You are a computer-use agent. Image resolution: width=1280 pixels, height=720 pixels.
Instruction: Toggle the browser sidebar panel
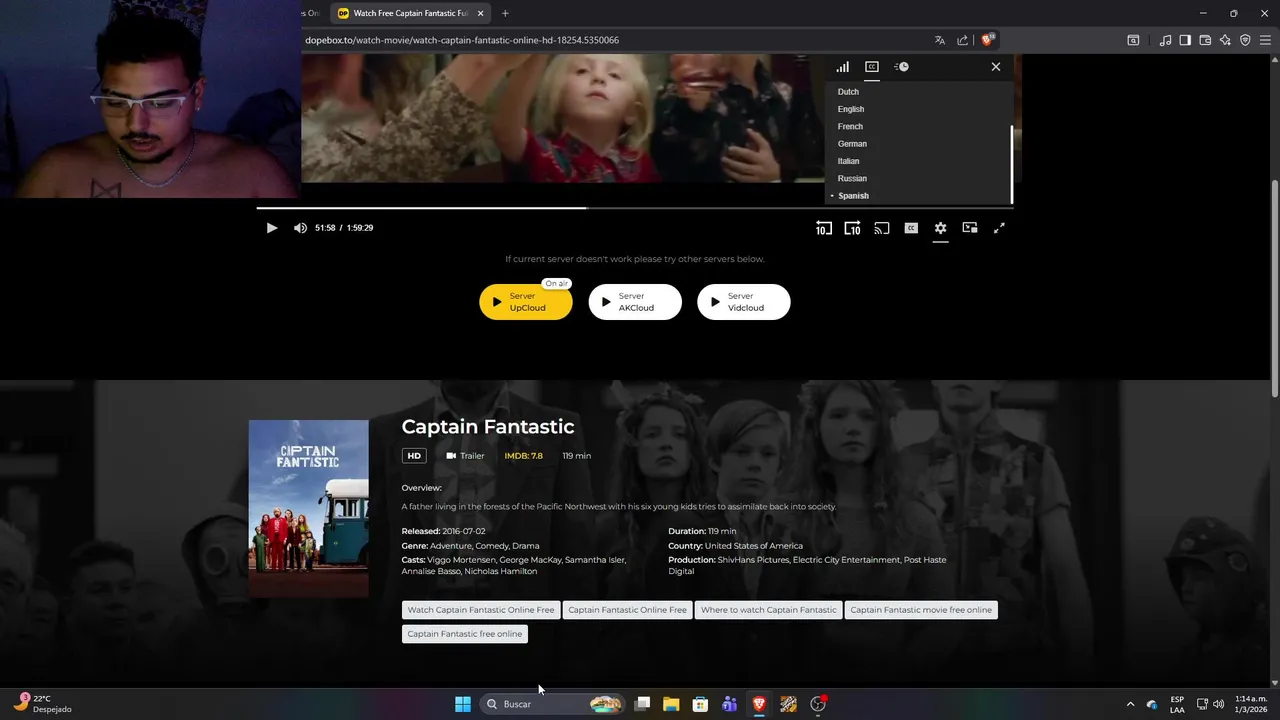[1185, 40]
